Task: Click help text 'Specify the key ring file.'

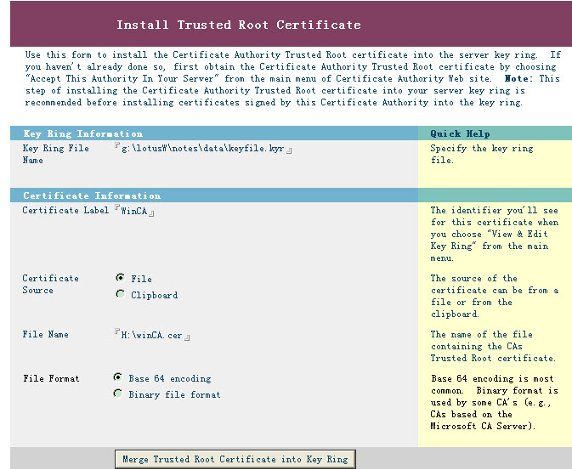Action: pyautogui.click(x=482, y=154)
